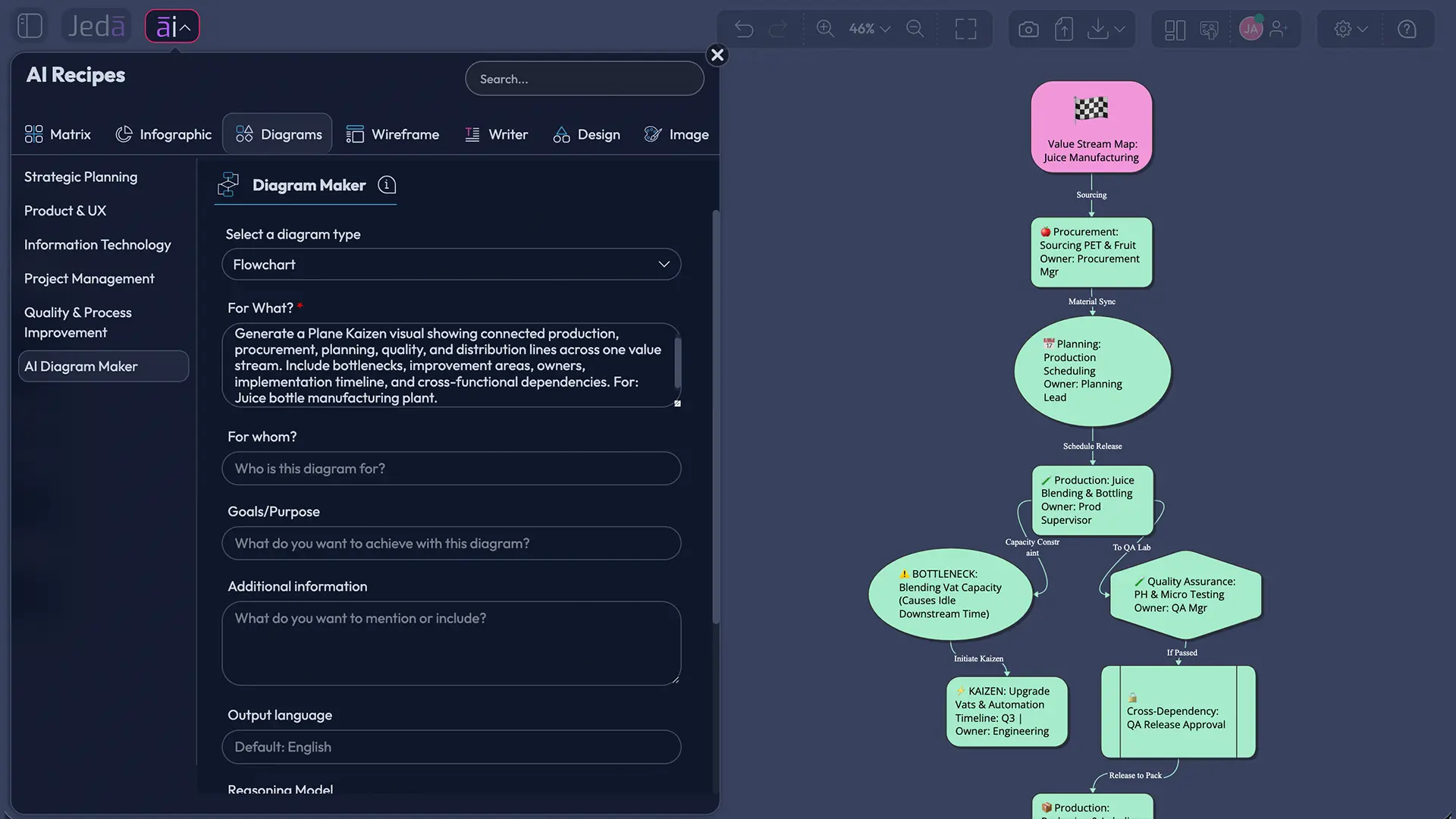
Task: Expand the settings gear dropdown
Action: coord(1351,29)
